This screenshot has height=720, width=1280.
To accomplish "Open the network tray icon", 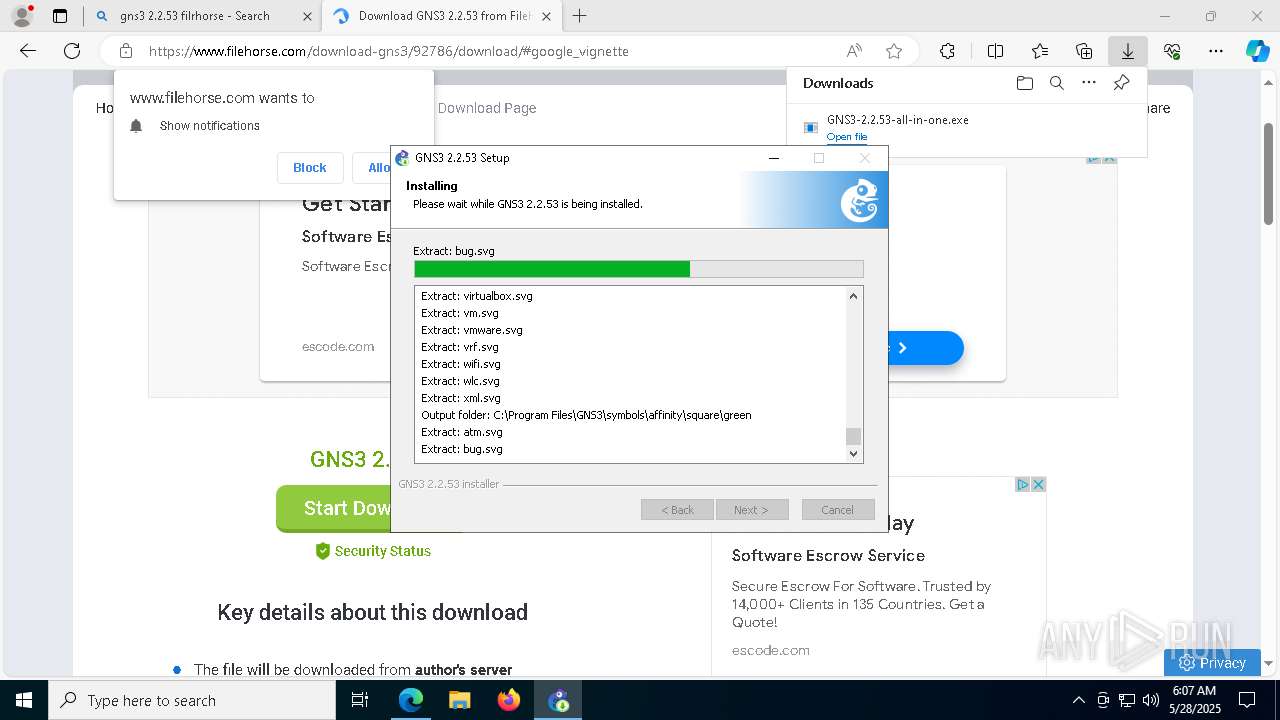I will pos(1127,700).
